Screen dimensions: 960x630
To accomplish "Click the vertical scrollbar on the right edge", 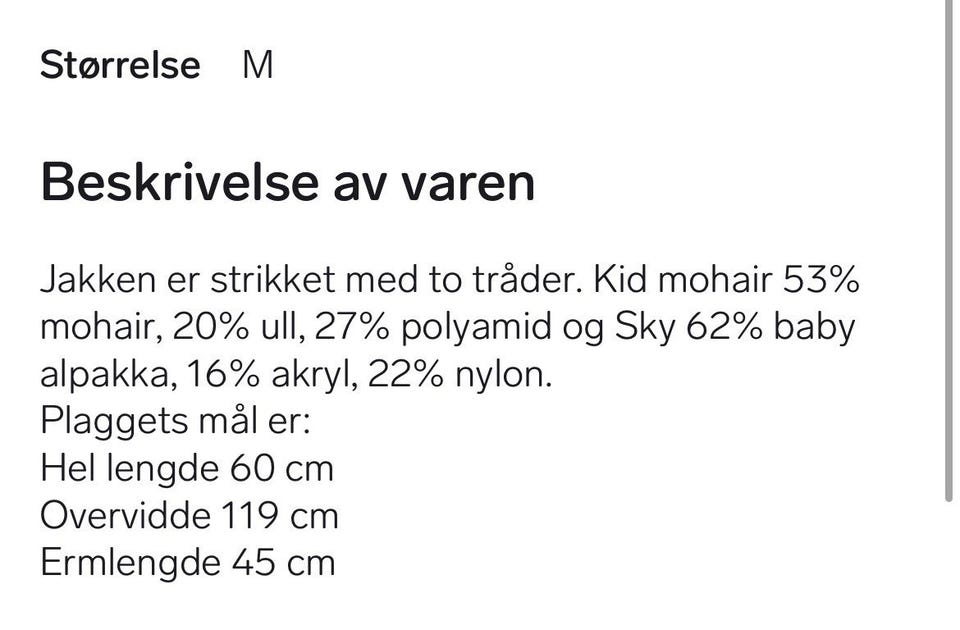I will pyautogui.click(x=949, y=250).
